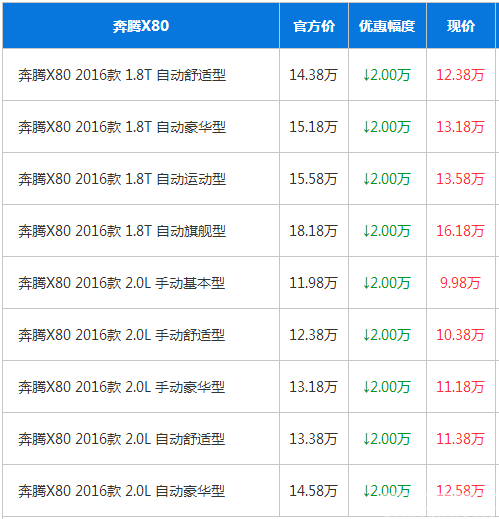Select the 2.0L 自动舒适型 model name
Image resolution: width=499 pixels, height=519 pixels.
click(122, 439)
